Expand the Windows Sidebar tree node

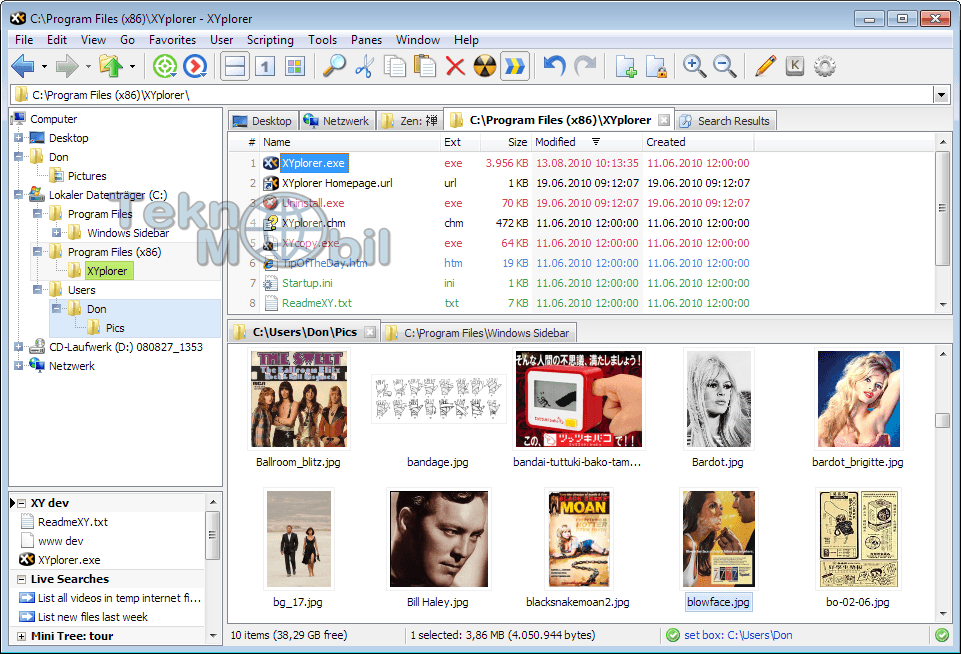point(56,233)
